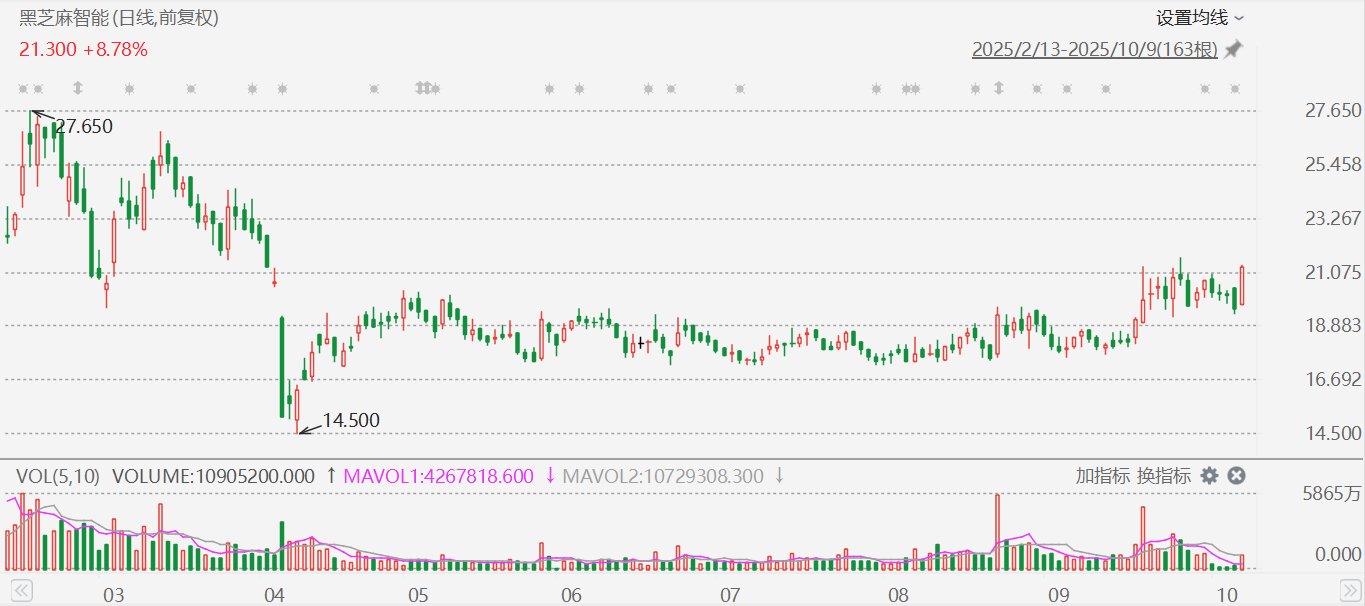
Task: Close the VOL indicator panel
Action: click(x=1236, y=476)
